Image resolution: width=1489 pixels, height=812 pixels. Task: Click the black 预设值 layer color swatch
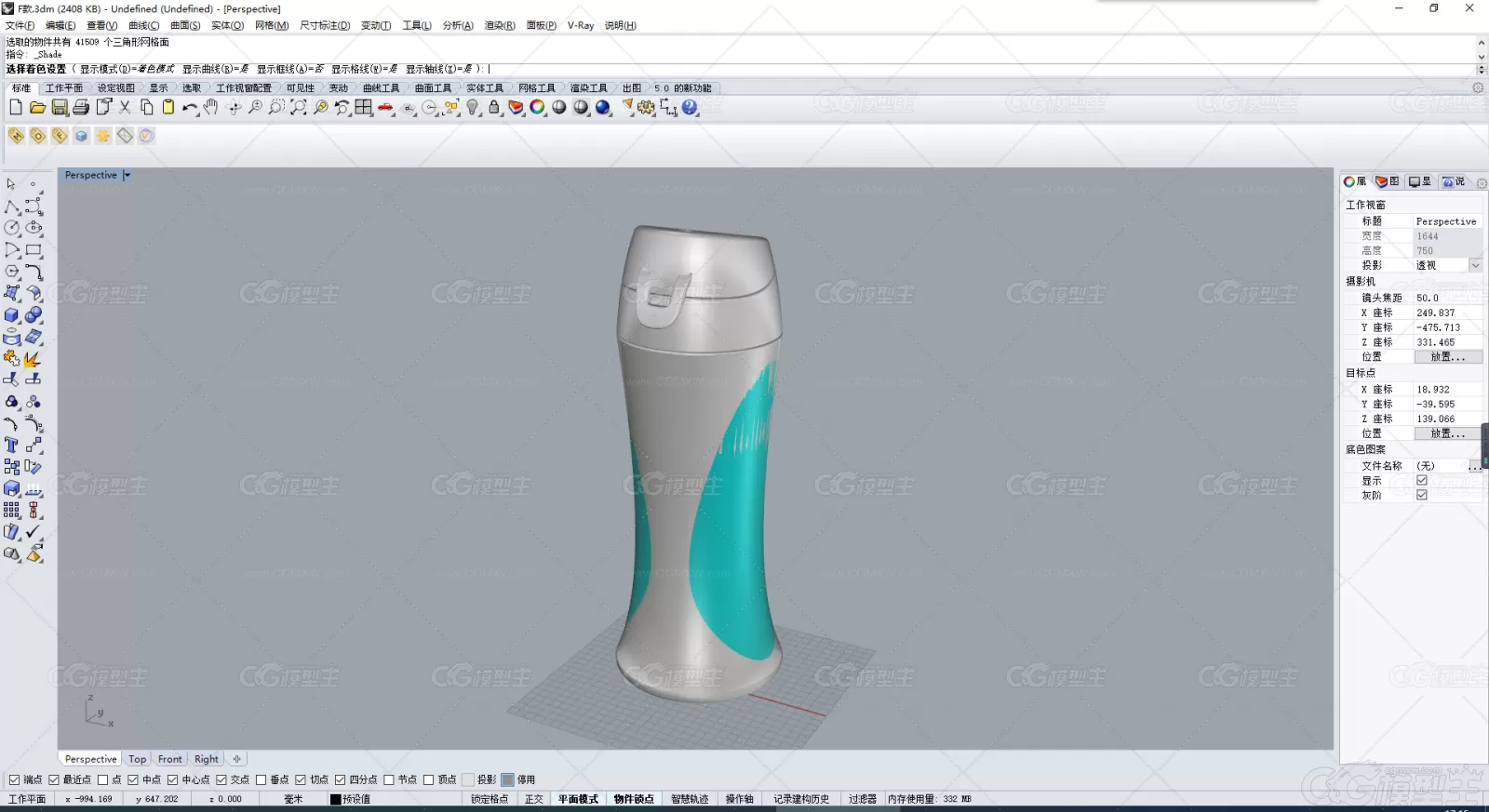pos(336,799)
